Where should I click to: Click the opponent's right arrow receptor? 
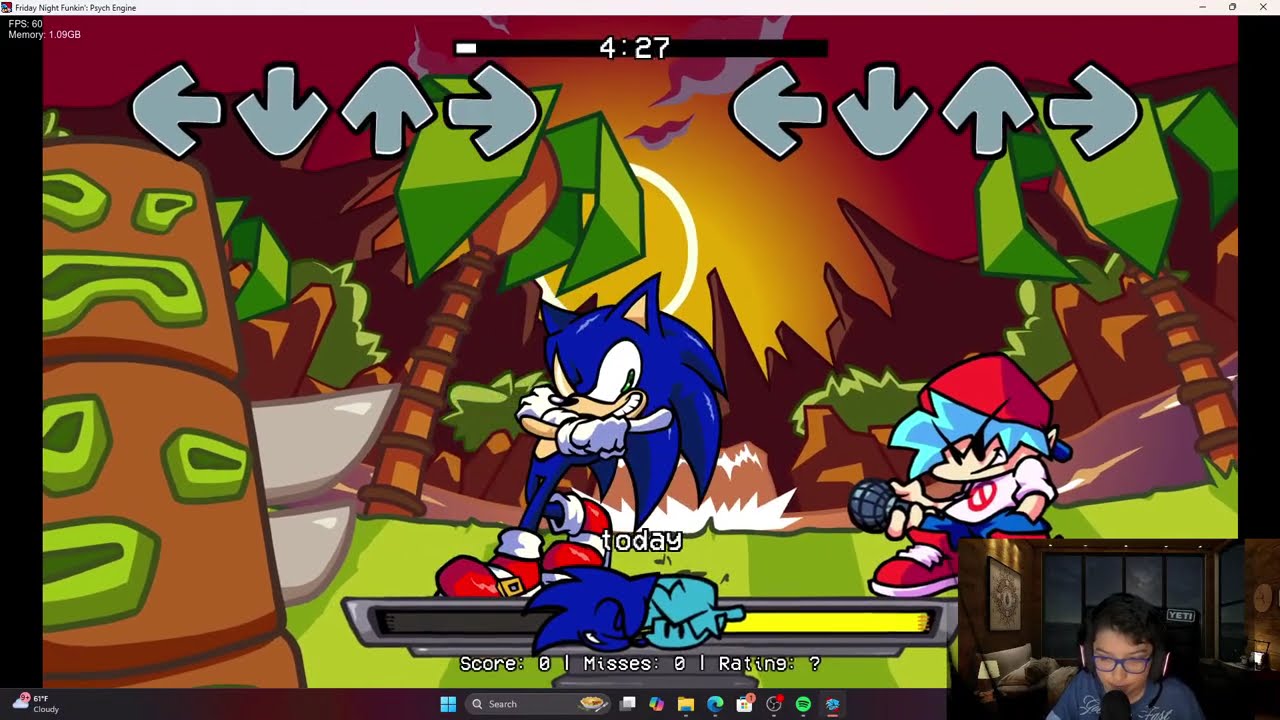click(x=493, y=110)
